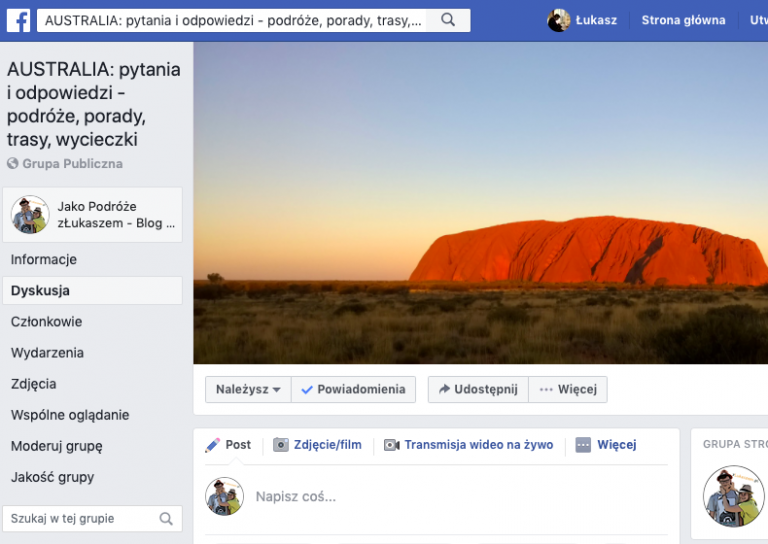
Task: Toggle the Powiadomienia notifications button
Action: (354, 389)
